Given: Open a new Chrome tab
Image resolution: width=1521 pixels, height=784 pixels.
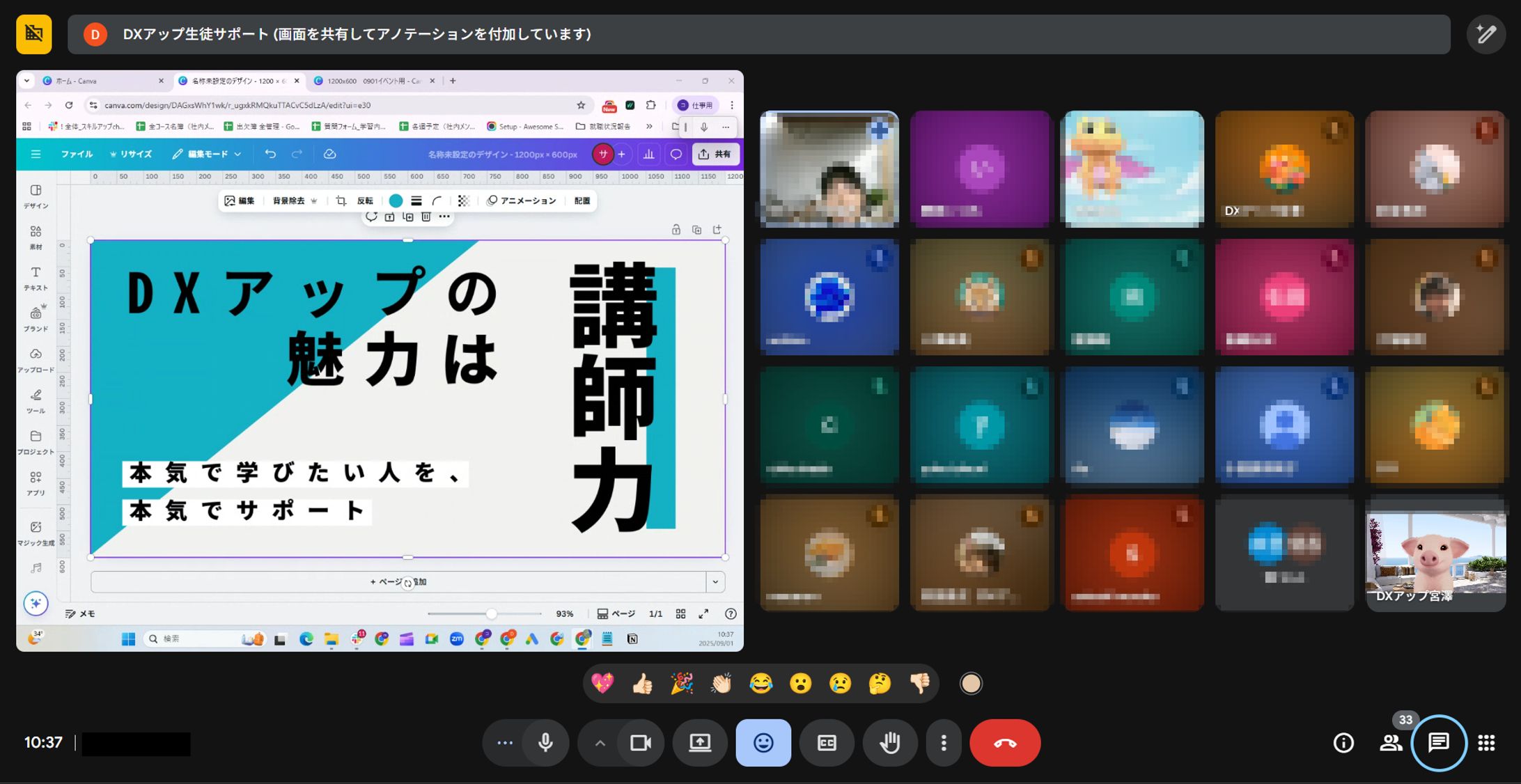Looking at the screenshot, I should [x=453, y=81].
